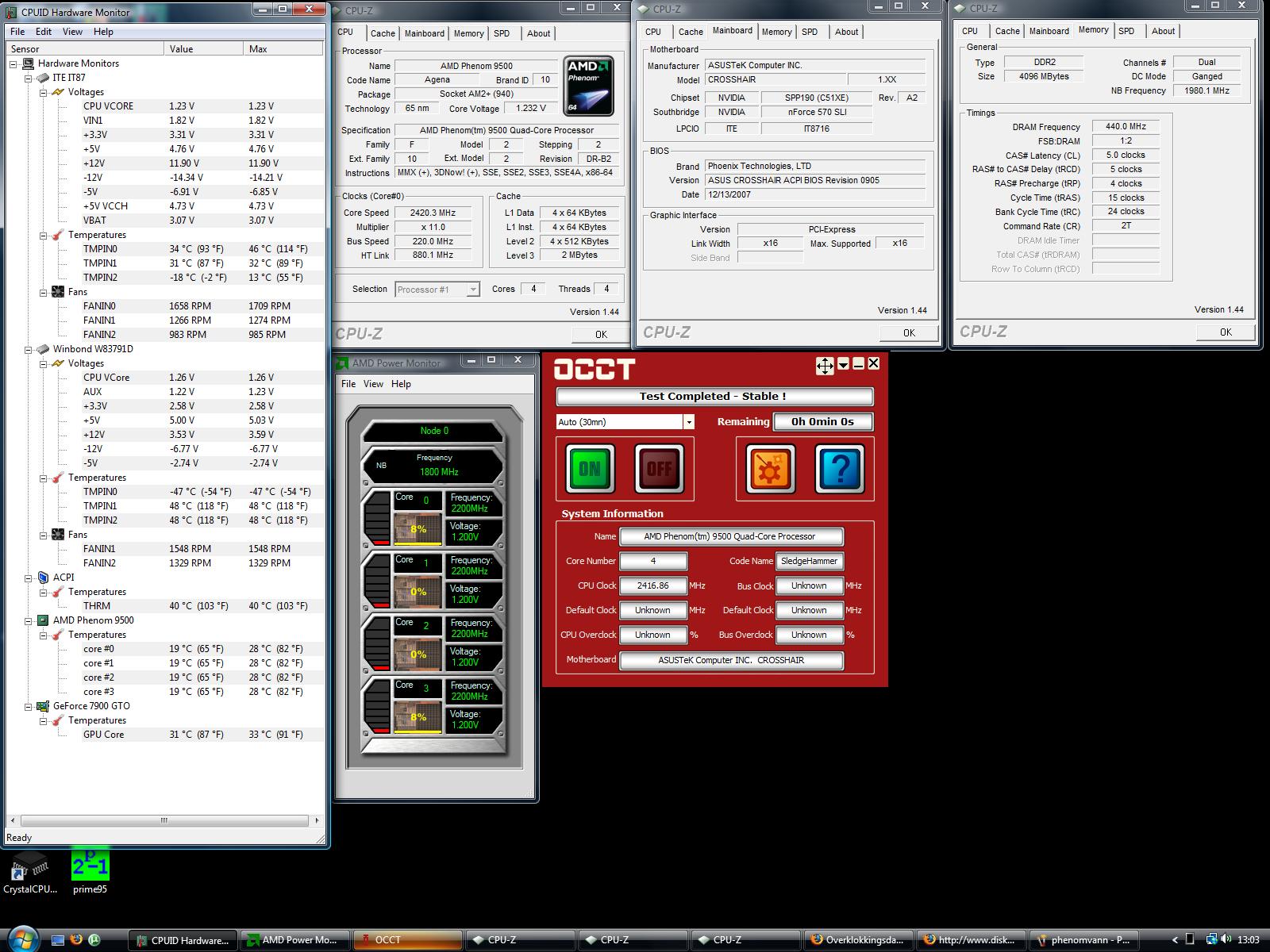Open OCCT settings gear icon

[770, 468]
